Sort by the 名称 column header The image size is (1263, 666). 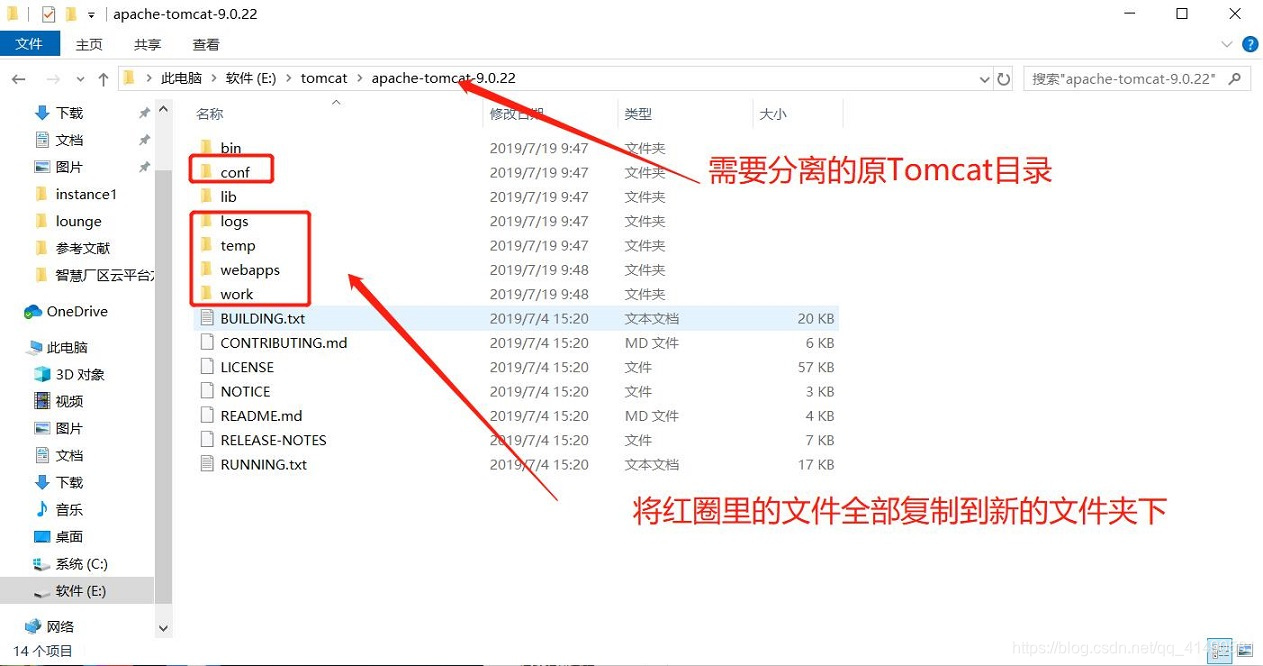coord(209,114)
